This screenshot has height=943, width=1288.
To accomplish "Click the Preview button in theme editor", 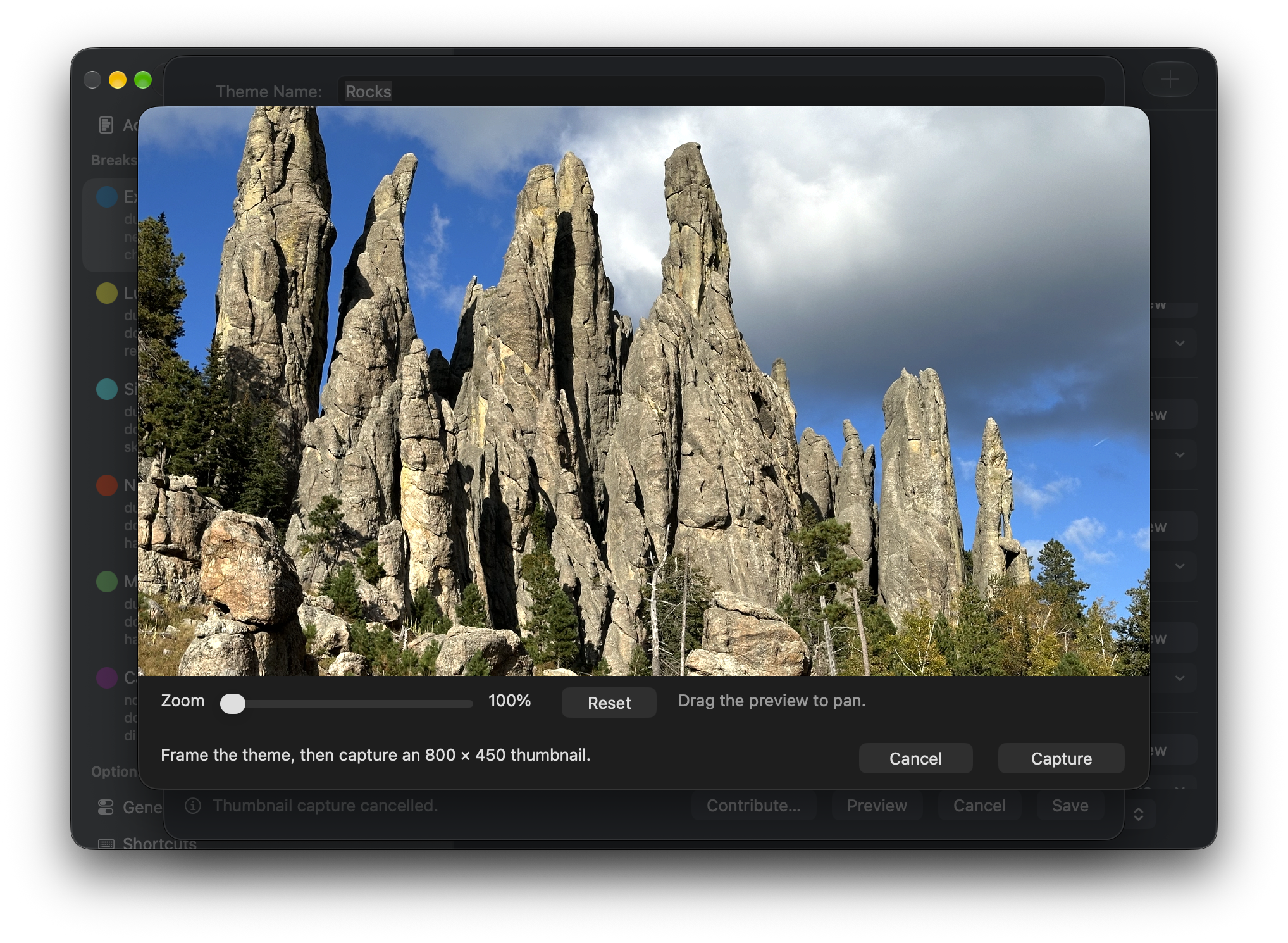I will coord(877,806).
